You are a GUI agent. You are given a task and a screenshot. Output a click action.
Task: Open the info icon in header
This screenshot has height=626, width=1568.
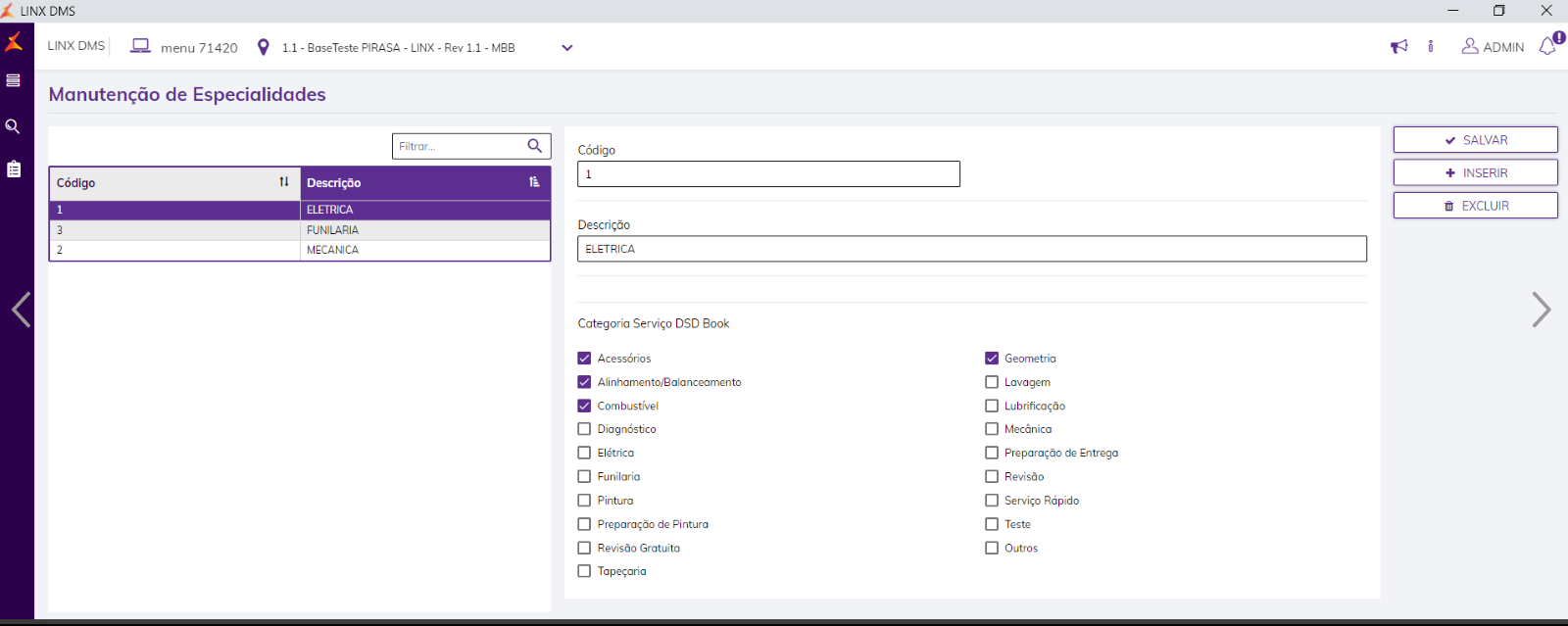pyautogui.click(x=1431, y=47)
